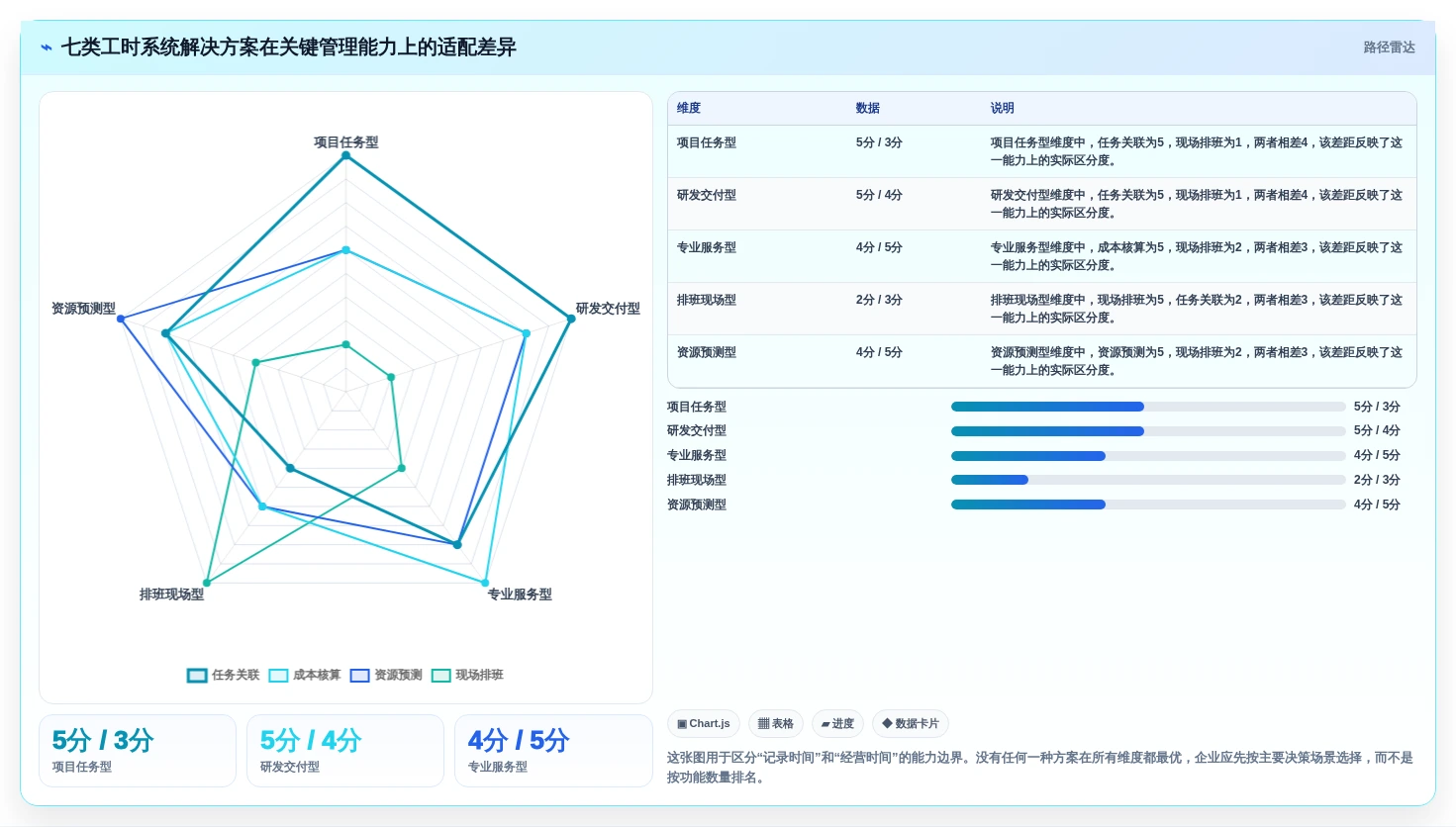This screenshot has width=1456, height=827.
Task: Click the 进度 tag chip
Action: (837, 724)
